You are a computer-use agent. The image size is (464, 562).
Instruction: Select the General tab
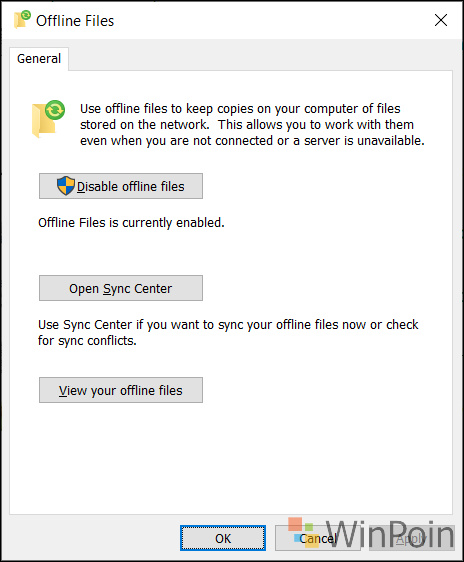[39, 58]
